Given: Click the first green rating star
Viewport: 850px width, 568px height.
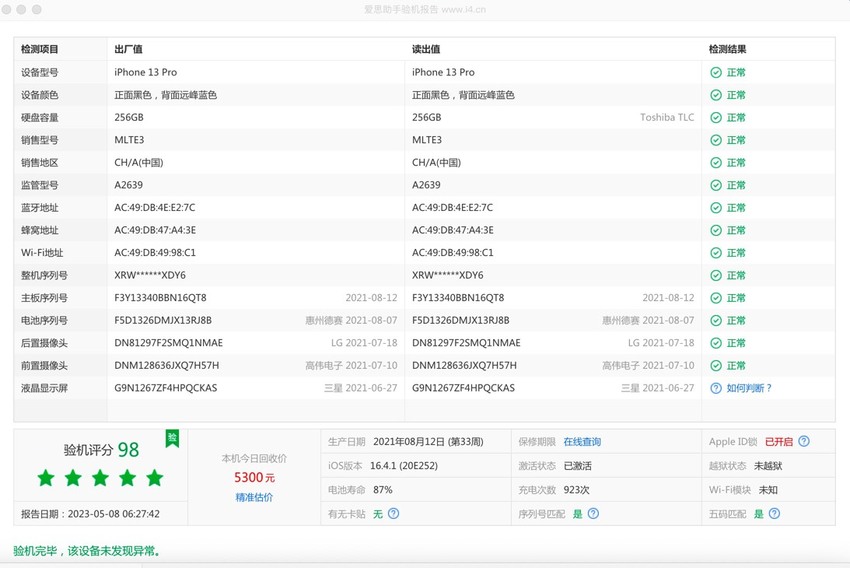Looking at the screenshot, I should click(x=46, y=478).
